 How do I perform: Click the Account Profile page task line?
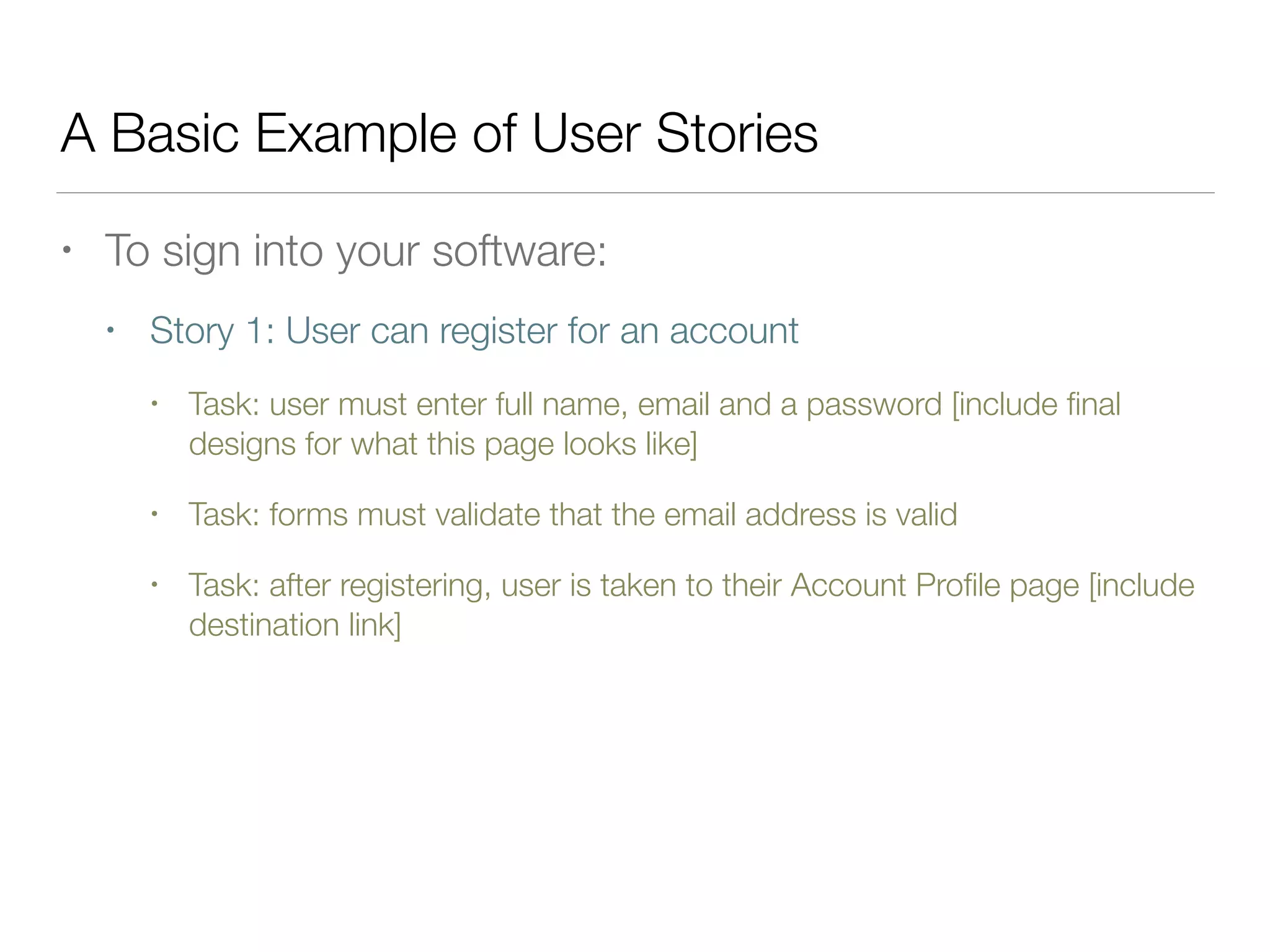pos(691,586)
